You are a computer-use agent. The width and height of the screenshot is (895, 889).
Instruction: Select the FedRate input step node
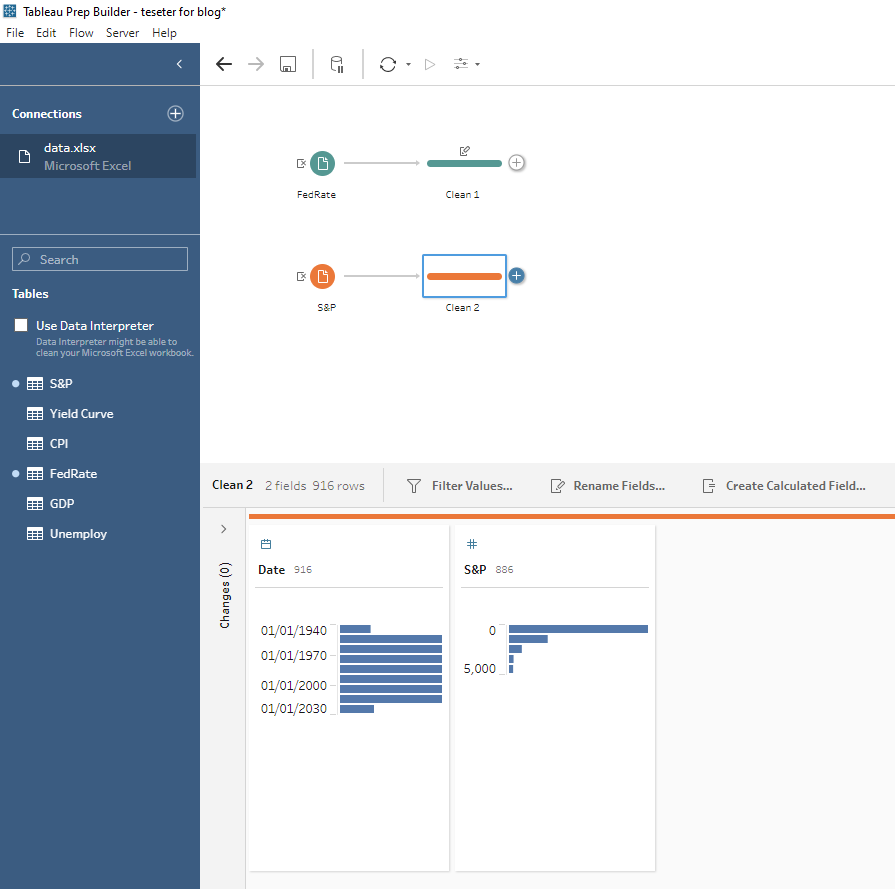322,163
